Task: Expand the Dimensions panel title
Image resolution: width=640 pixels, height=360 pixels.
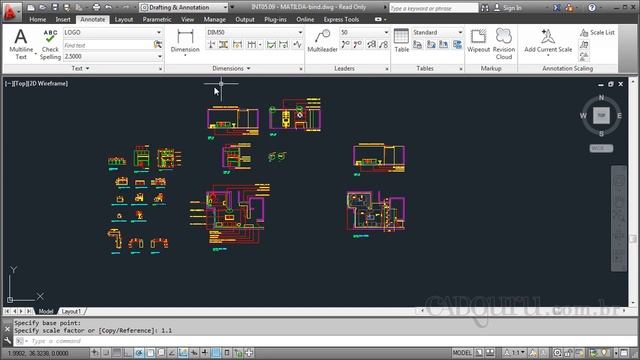Action: coord(231,69)
